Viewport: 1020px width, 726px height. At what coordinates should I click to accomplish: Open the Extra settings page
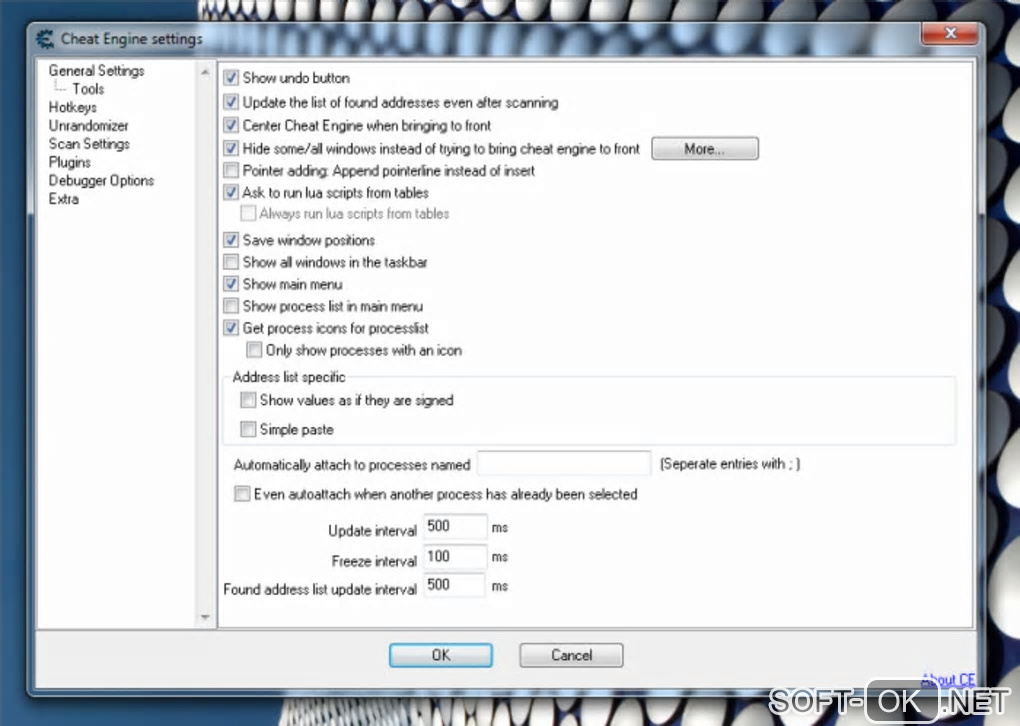tap(63, 198)
